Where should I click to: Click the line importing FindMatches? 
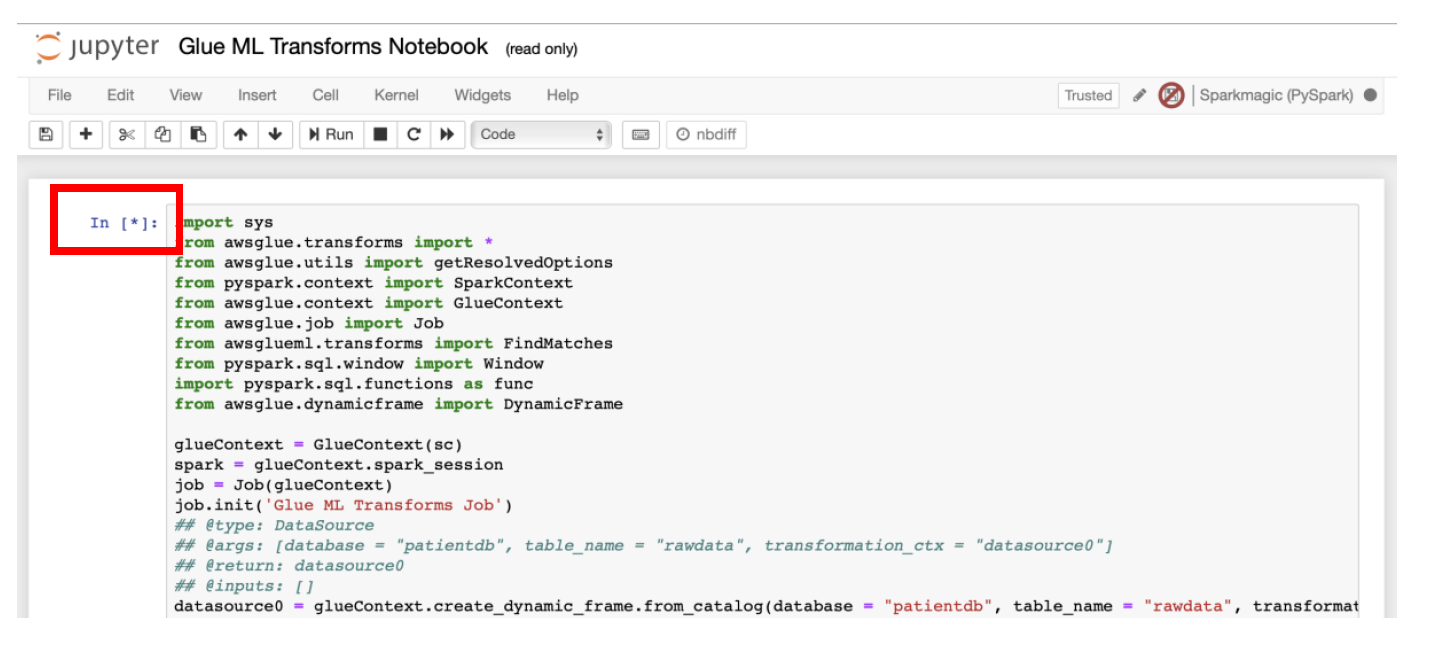point(393,343)
